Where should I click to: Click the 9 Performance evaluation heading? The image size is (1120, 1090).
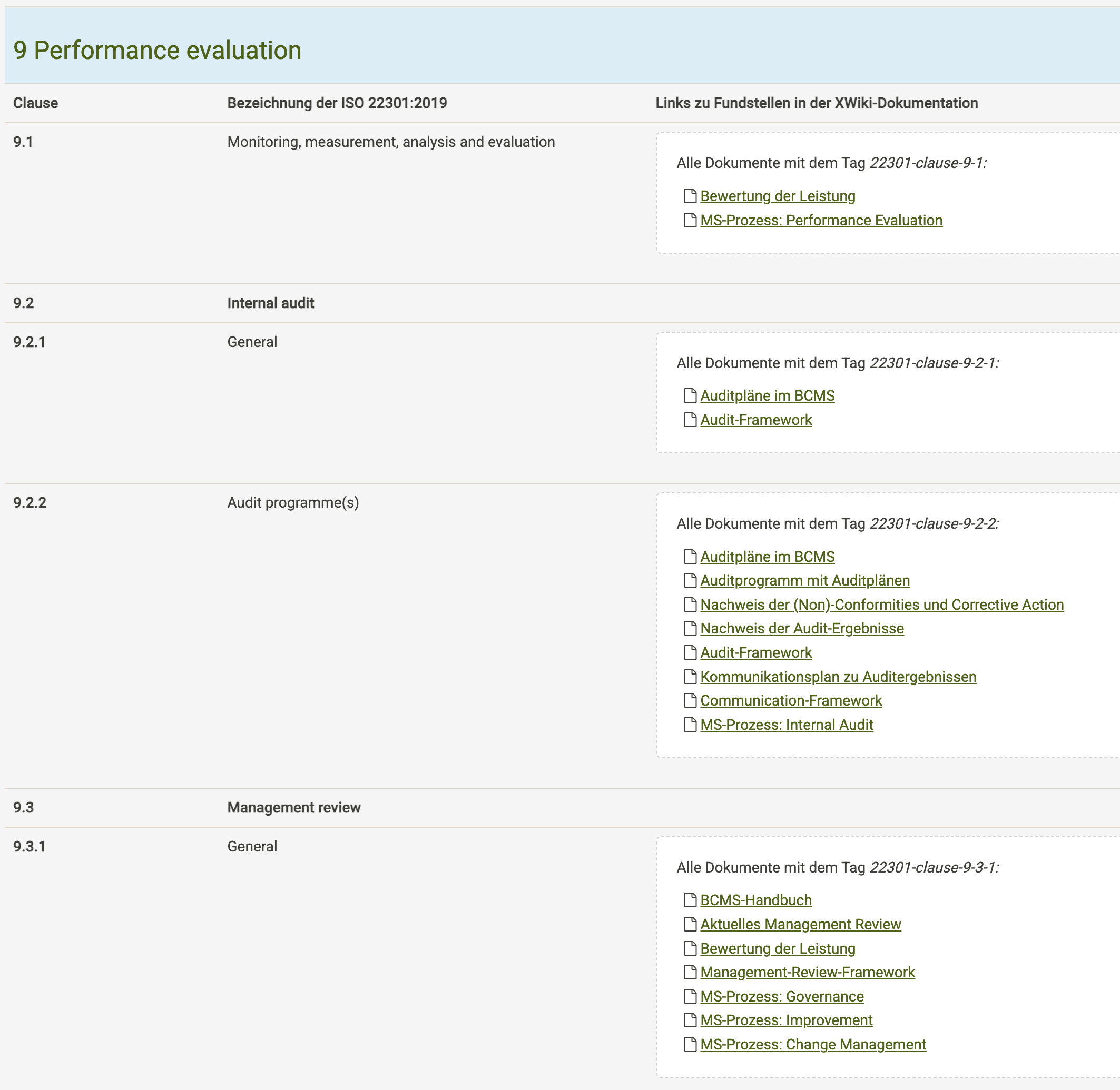(x=158, y=51)
